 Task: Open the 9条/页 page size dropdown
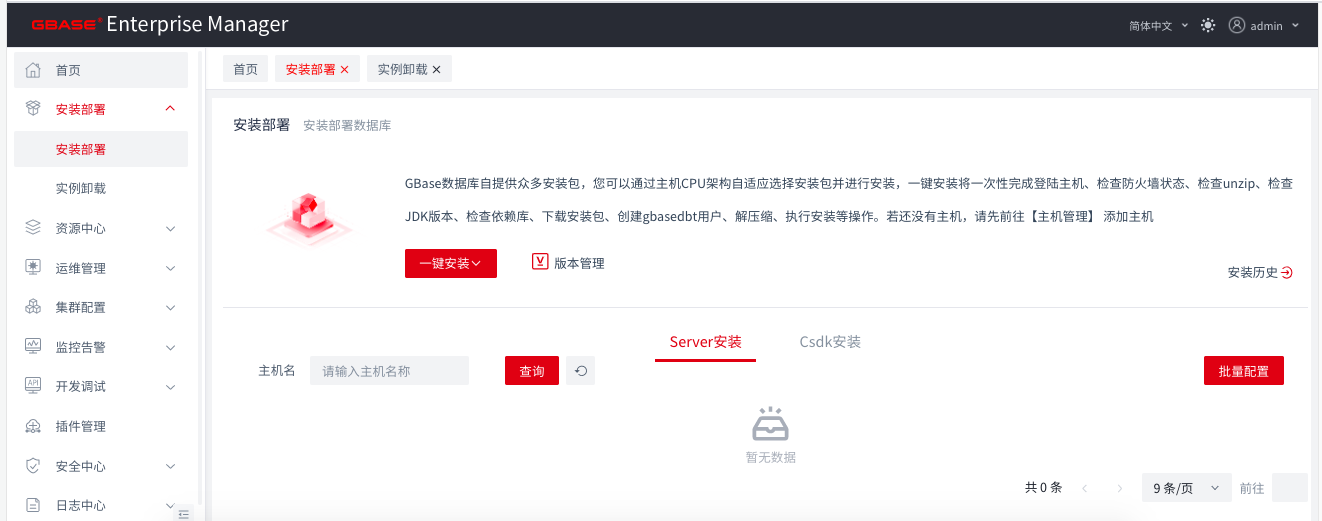(x=1186, y=488)
